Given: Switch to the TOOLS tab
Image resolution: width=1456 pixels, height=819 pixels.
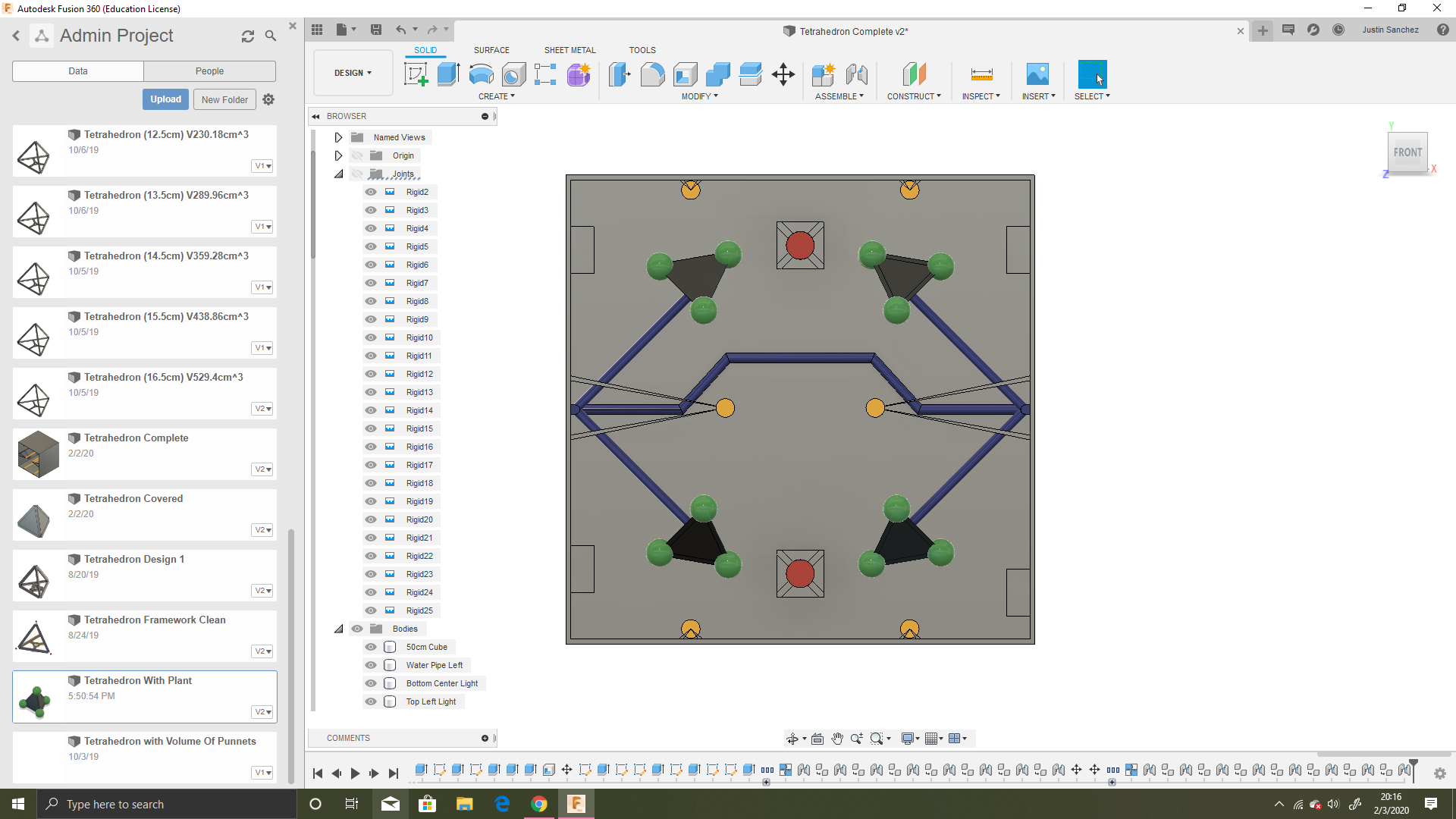Looking at the screenshot, I should (642, 50).
